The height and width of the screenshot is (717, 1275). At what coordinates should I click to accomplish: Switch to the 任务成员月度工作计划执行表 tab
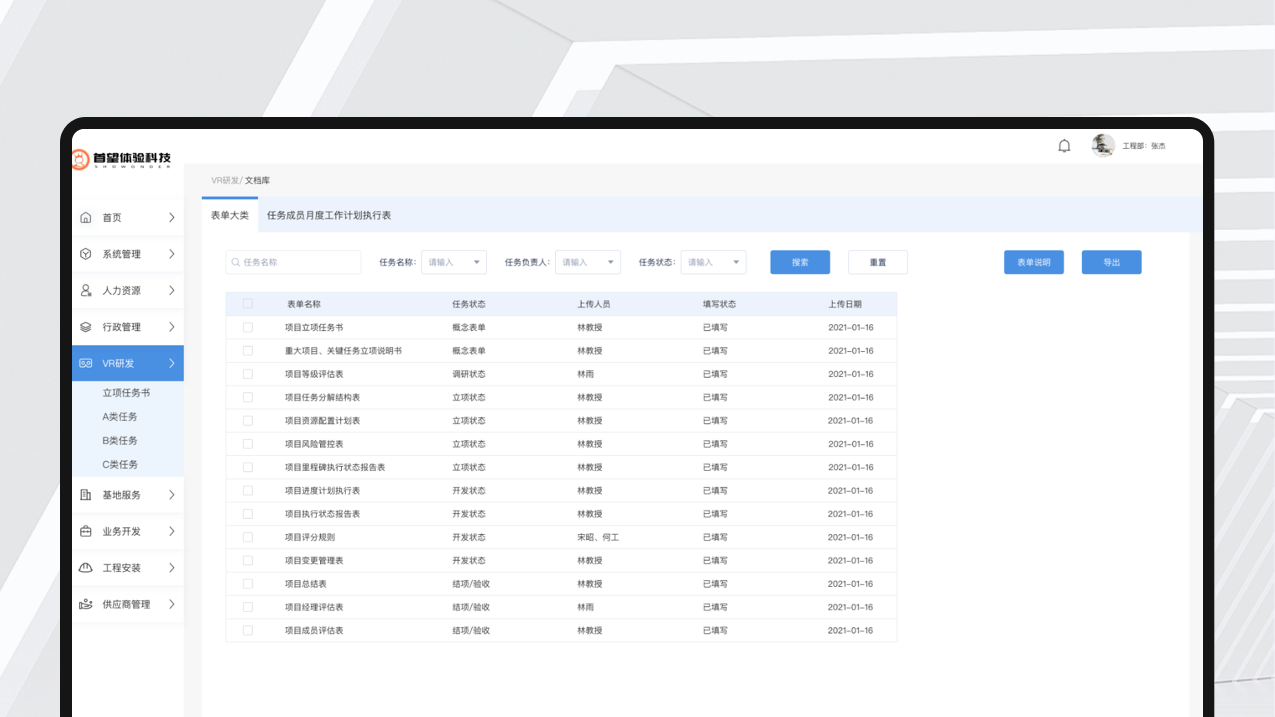[329, 215]
